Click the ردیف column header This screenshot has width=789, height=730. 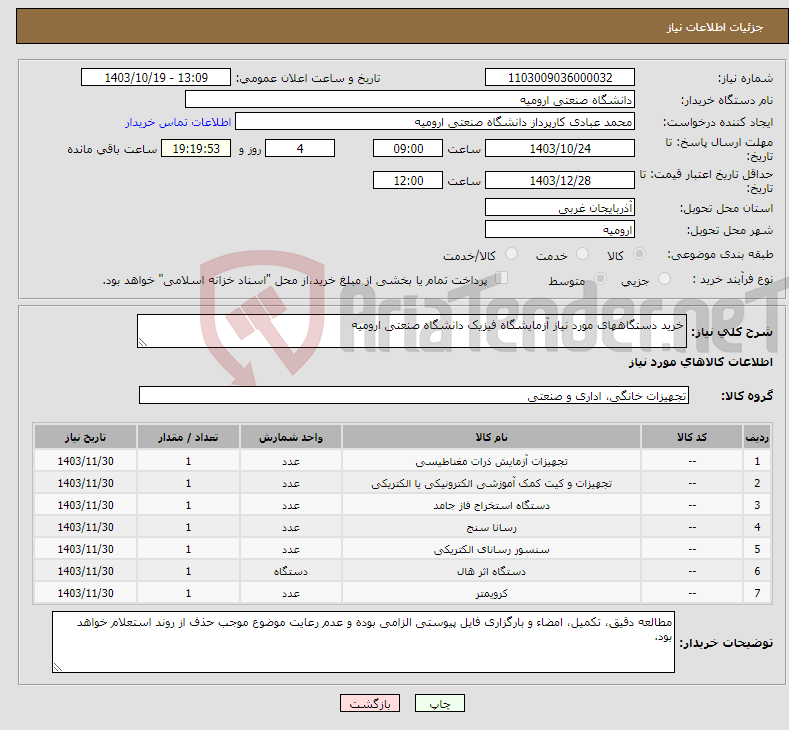tap(757, 437)
